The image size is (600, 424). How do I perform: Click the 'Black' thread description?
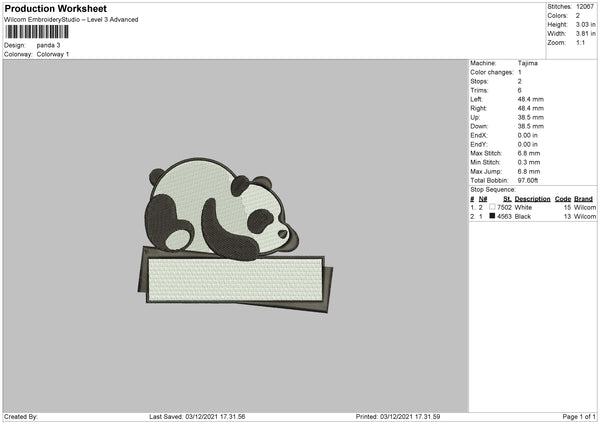point(523,217)
